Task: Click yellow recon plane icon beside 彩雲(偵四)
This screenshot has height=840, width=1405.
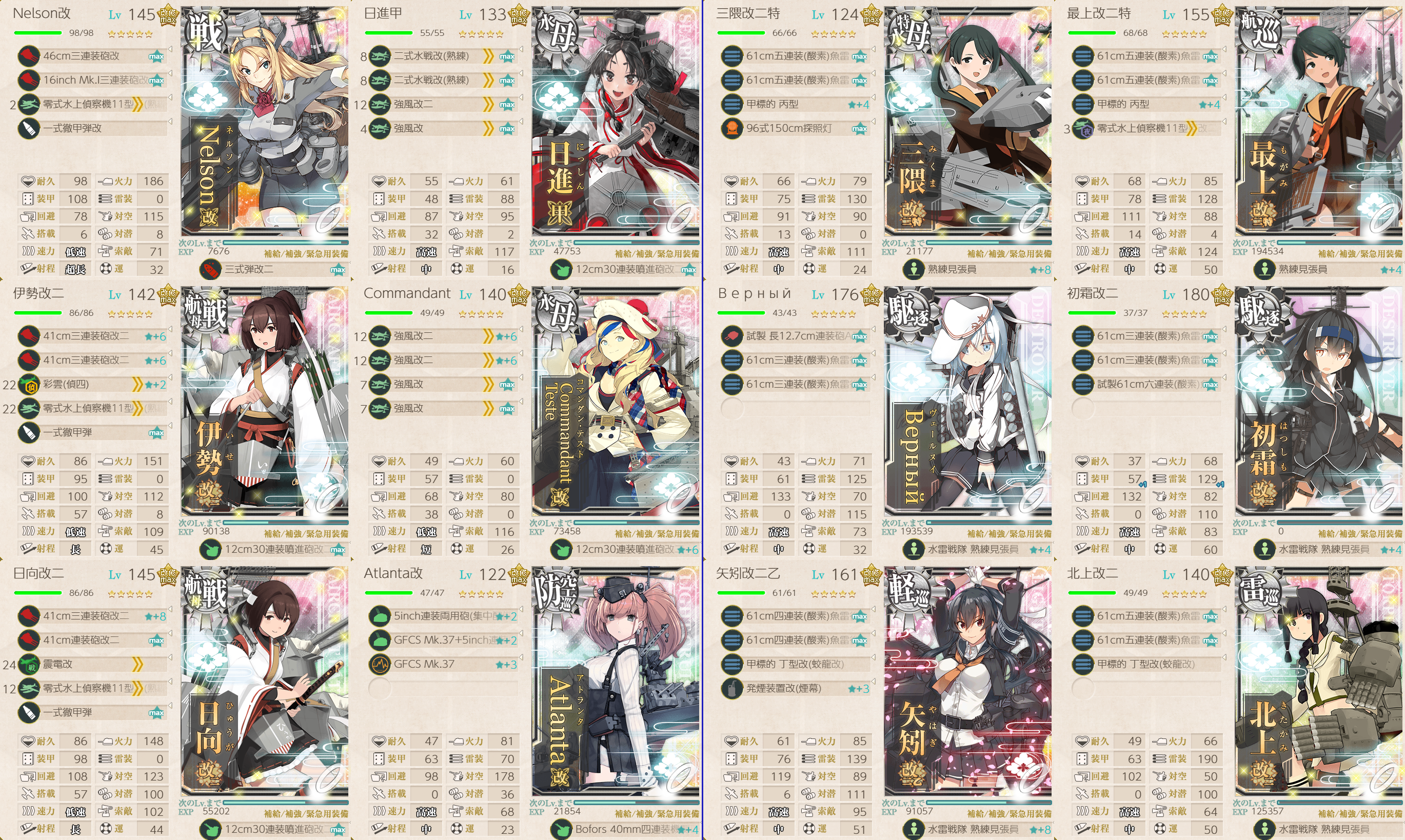Action: click(x=29, y=384)
